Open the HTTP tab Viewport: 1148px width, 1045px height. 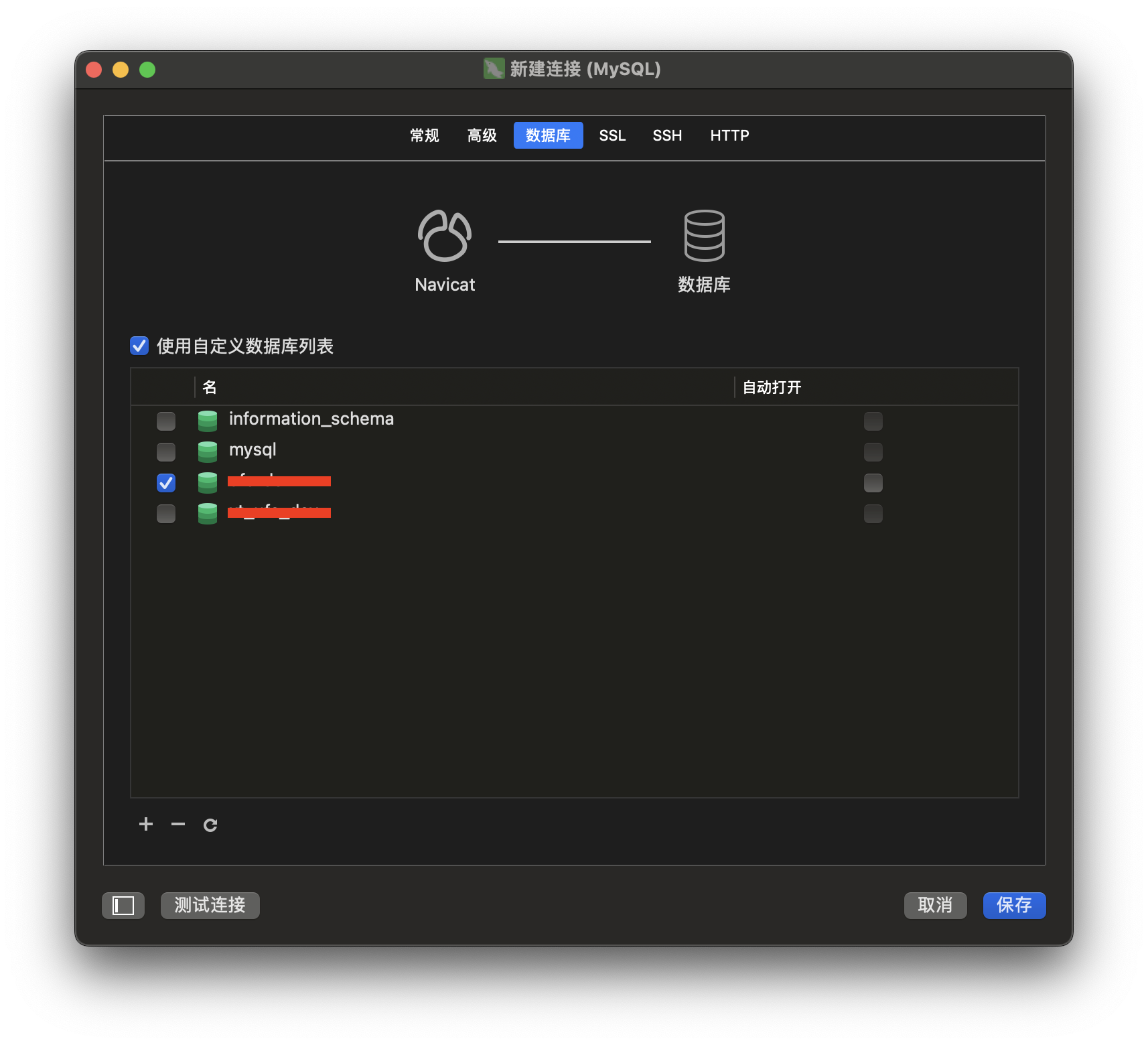[729, 135]
